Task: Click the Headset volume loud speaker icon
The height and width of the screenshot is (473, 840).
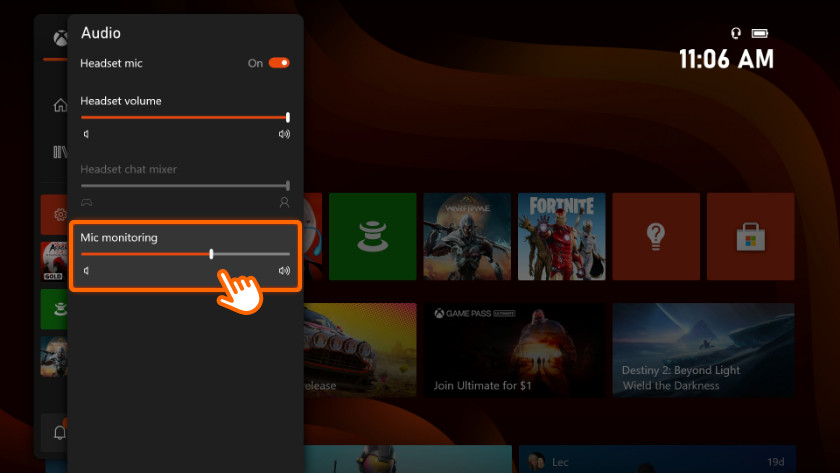Action: click(284, 134)
